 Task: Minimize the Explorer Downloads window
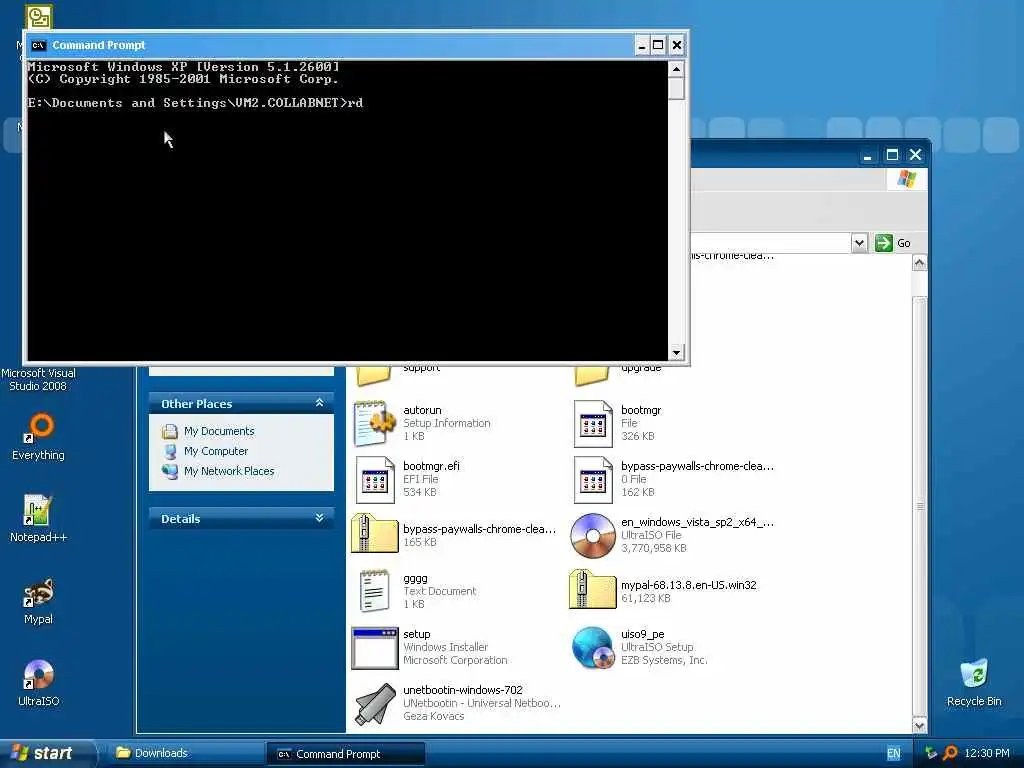click(867, 155)
